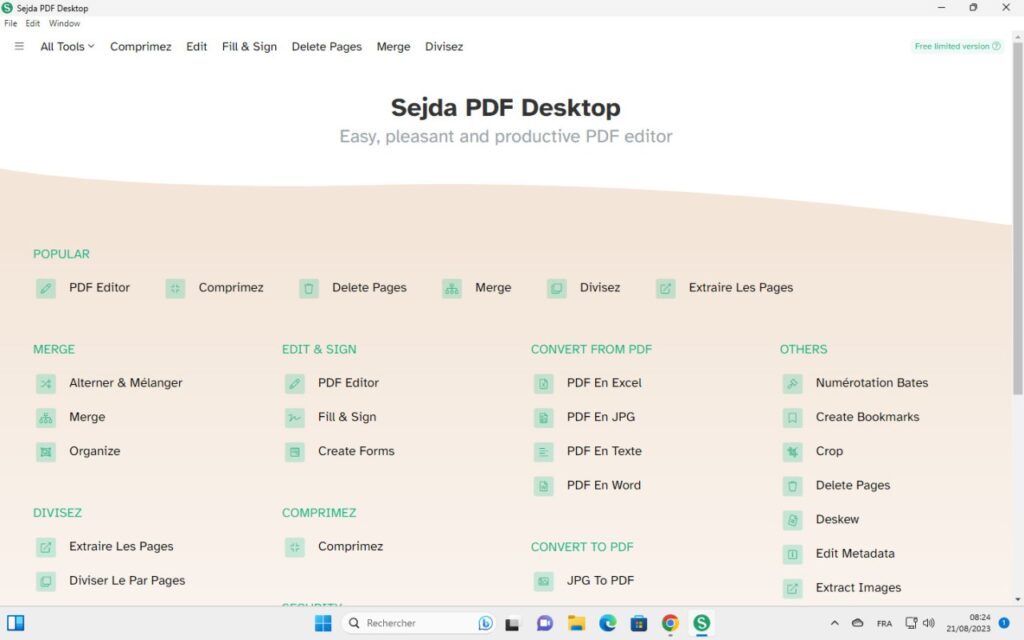Open Delete Pages in the top toolbar

pos(327,46)
